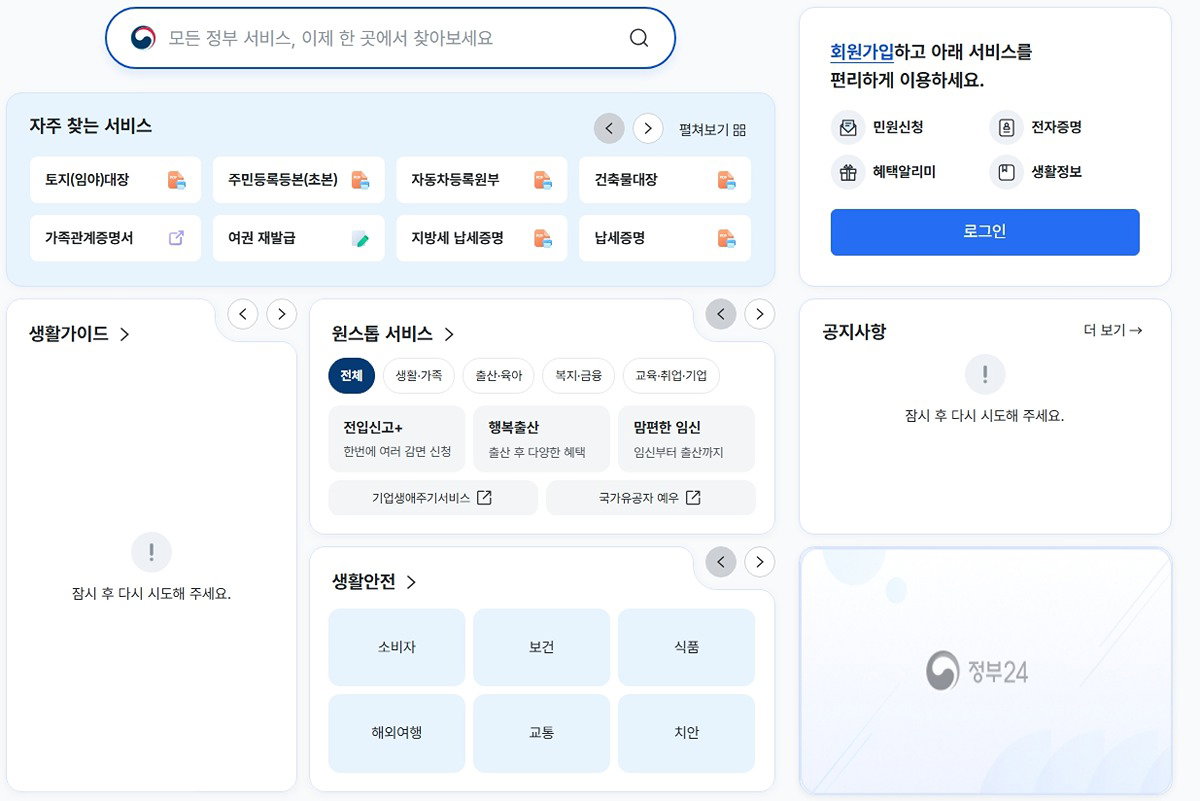Click document icon beside 주민등록등본(초본)
1200x801 pixels.
[360, 181]
